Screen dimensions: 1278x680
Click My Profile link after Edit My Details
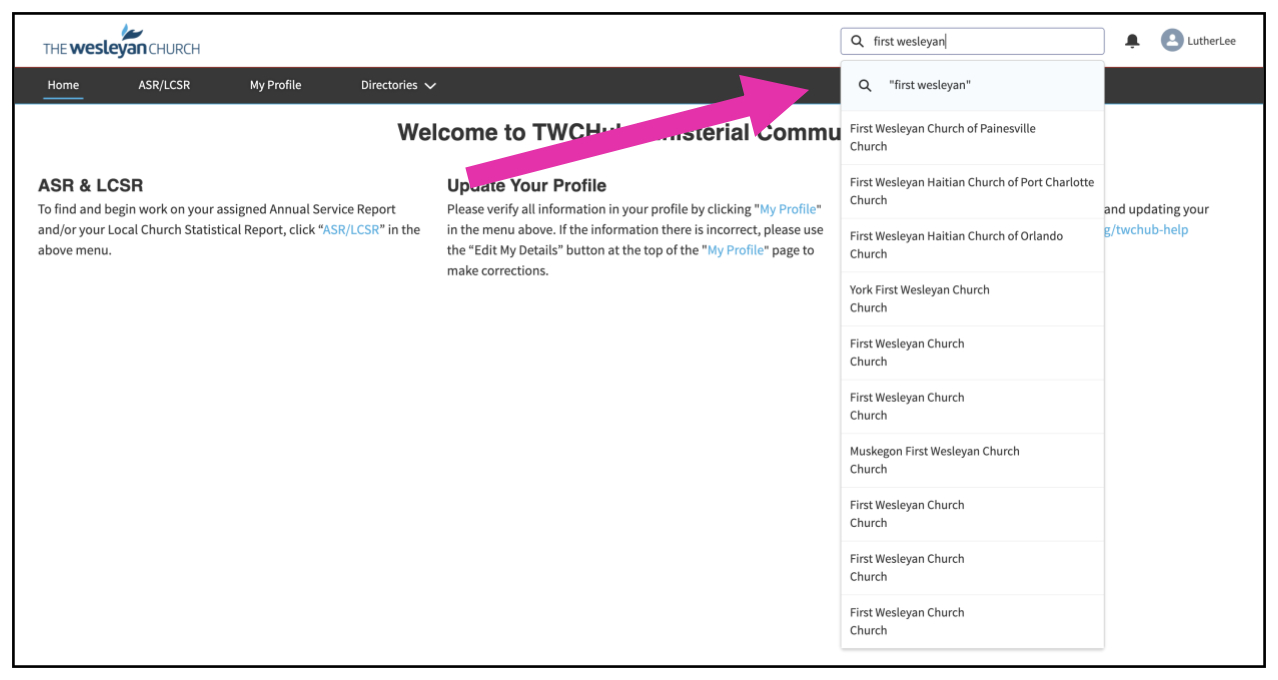click(x=736, y=250)
